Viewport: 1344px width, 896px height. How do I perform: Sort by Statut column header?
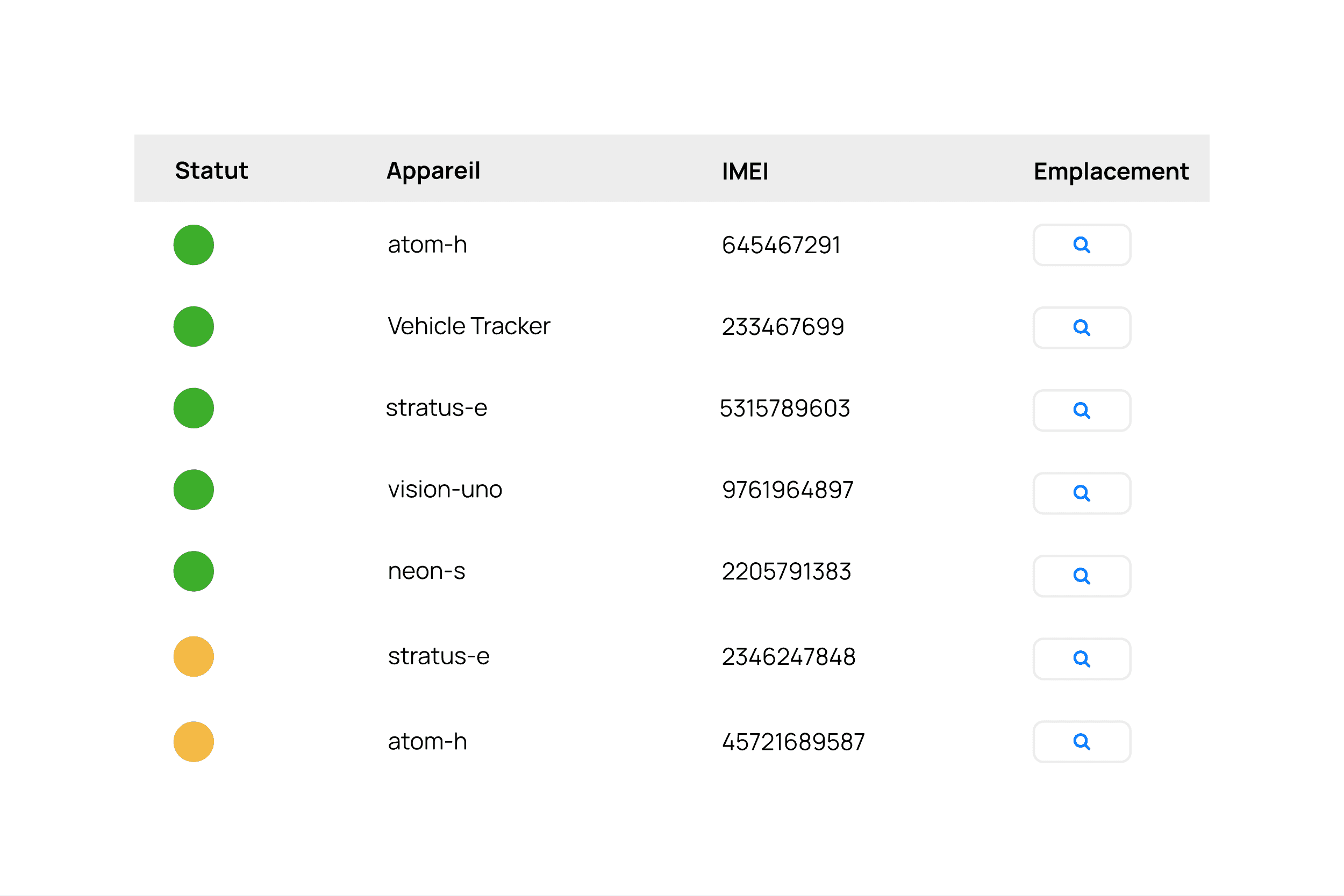(211, 171)
